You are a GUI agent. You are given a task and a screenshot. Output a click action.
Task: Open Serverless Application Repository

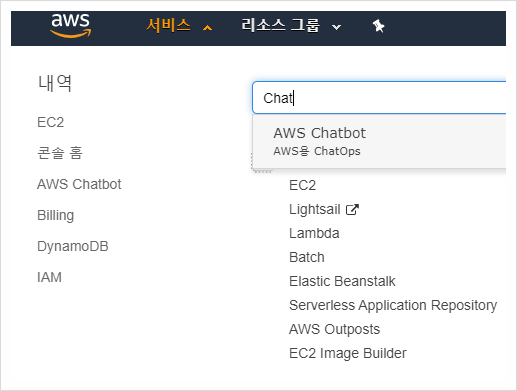(393, 305)
